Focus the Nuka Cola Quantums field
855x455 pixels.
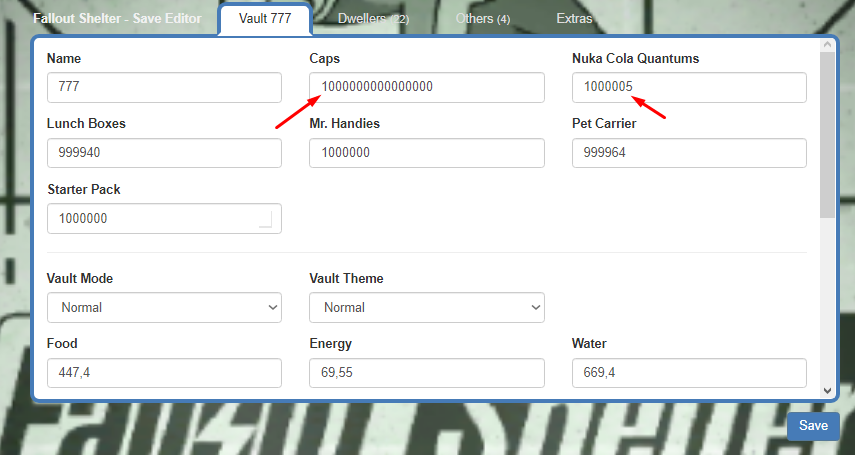689,87
